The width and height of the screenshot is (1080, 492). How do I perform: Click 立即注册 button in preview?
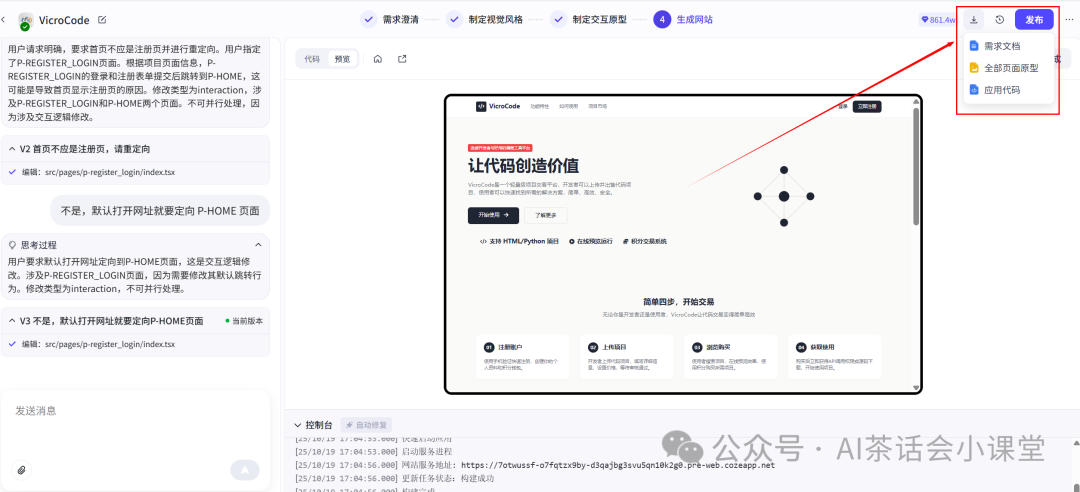(x=866, y=107)
